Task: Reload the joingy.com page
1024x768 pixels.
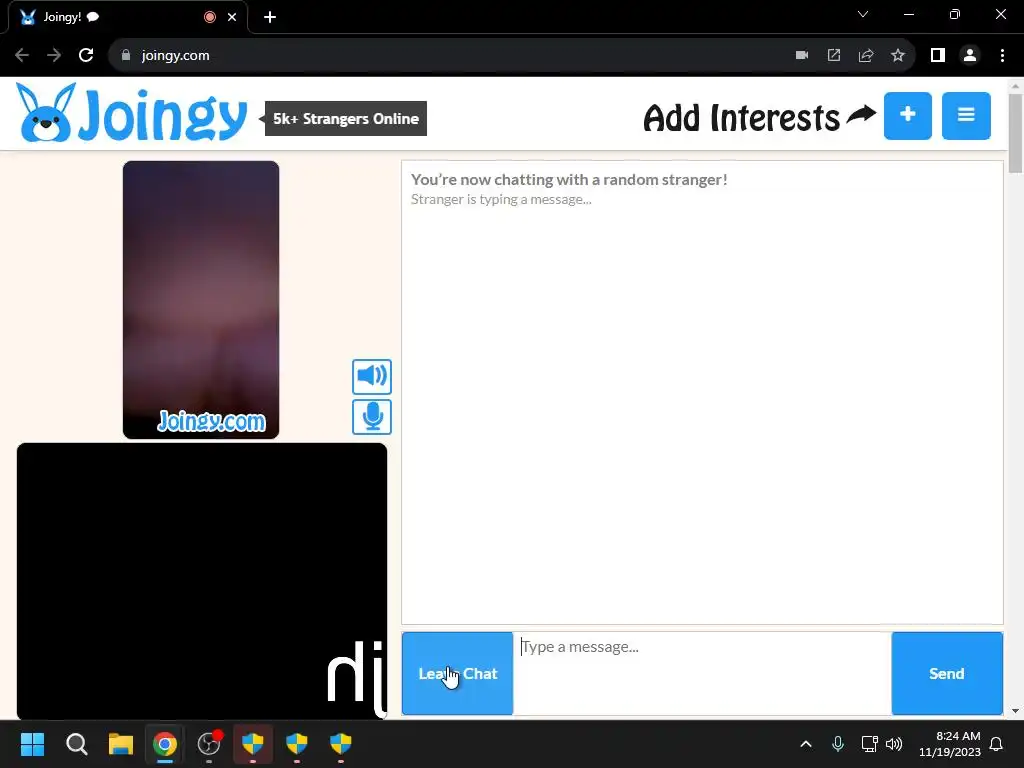Action: 86,56
